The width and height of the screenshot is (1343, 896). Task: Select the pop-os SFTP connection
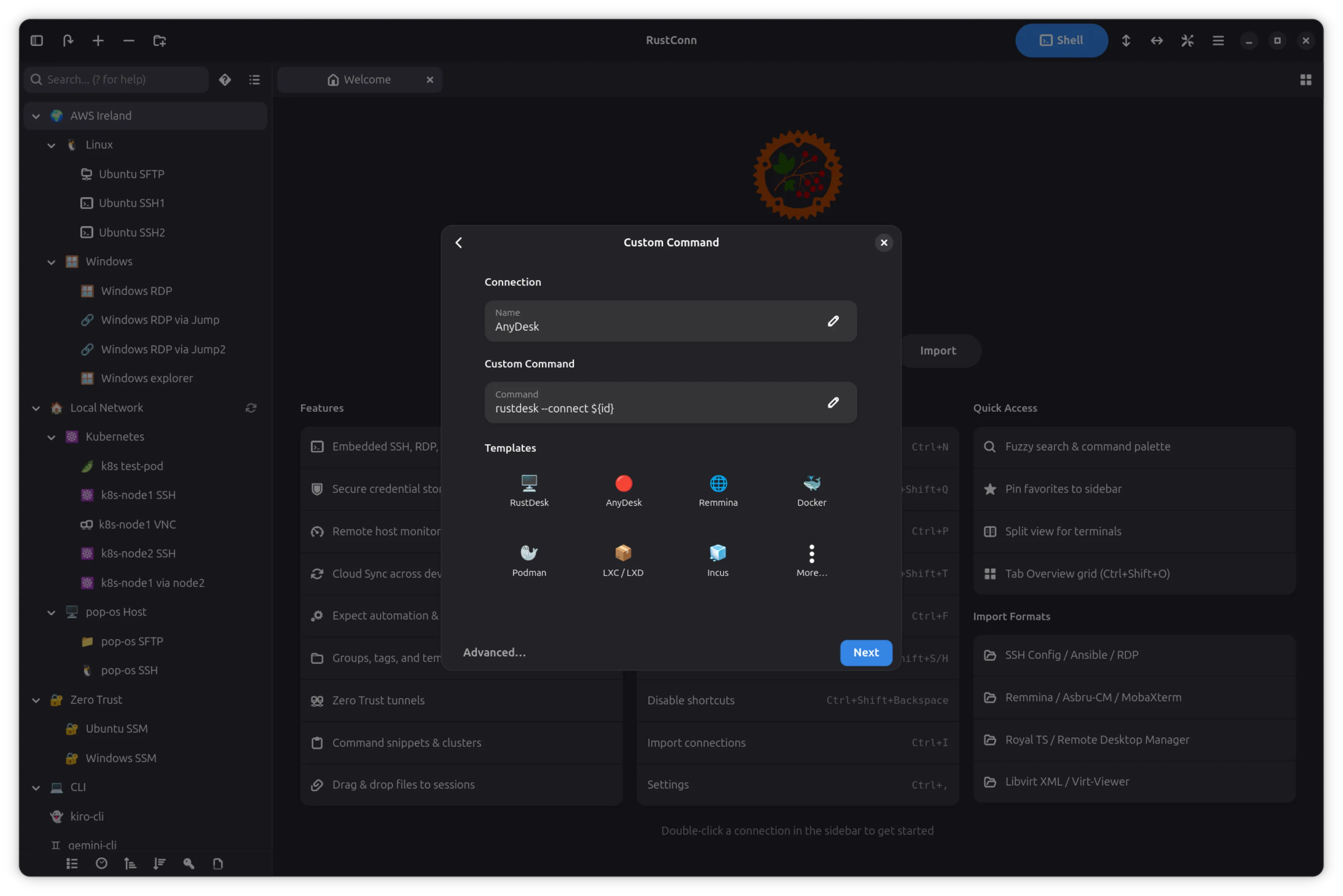click(146, 641)
